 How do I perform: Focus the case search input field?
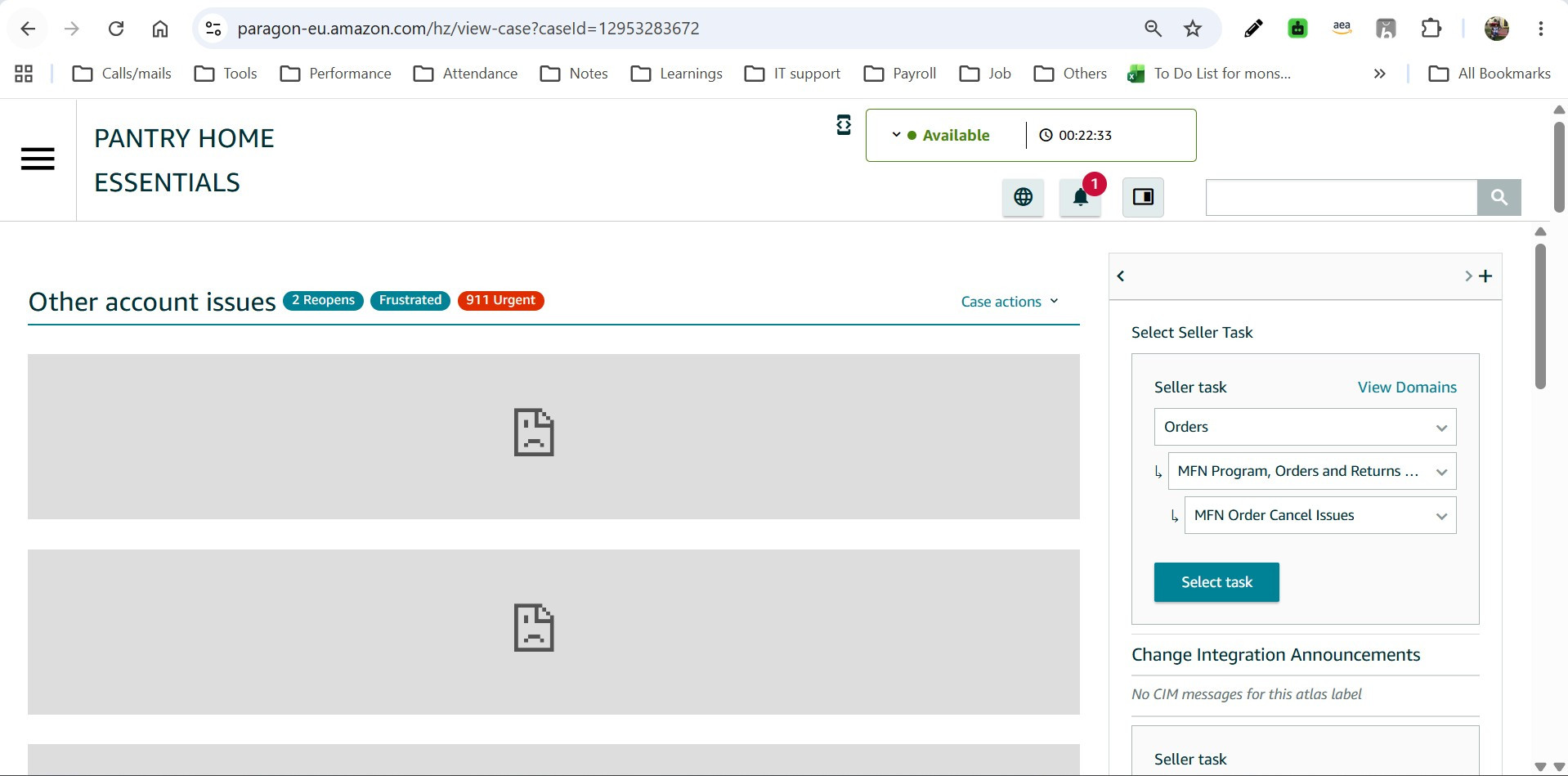click(x=1342, y=197)
